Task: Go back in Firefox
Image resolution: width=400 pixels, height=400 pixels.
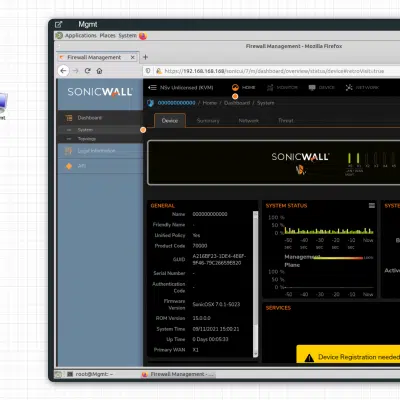Action: 63,71
